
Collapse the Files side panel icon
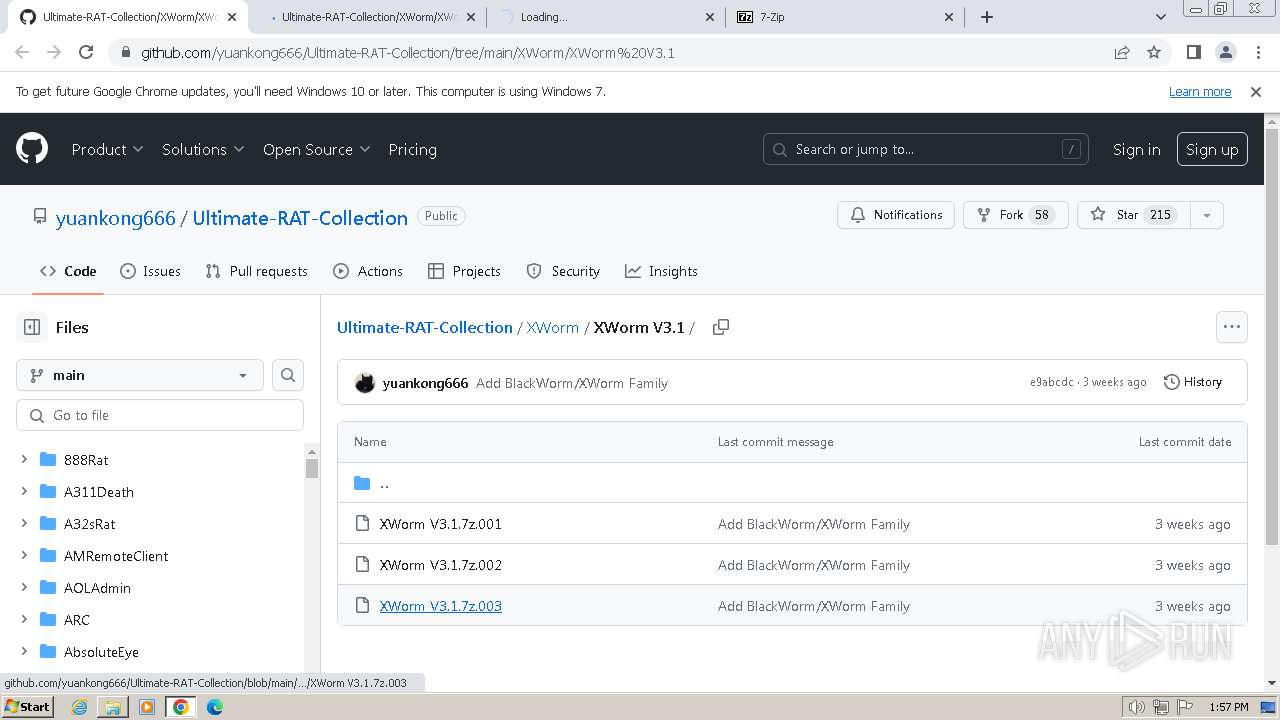pos(32,327)
